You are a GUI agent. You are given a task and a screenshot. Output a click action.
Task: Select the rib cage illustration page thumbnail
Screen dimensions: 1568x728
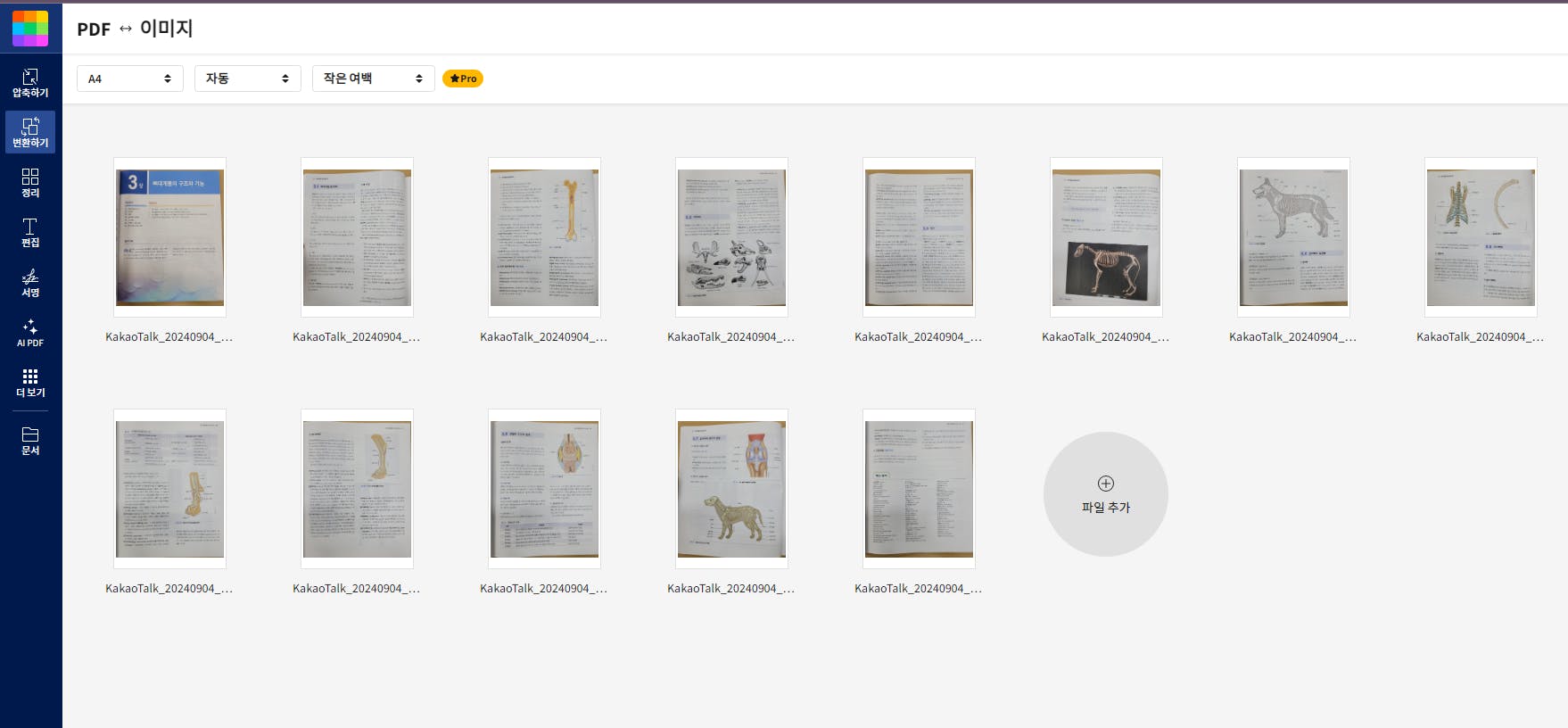[1481, 237]
